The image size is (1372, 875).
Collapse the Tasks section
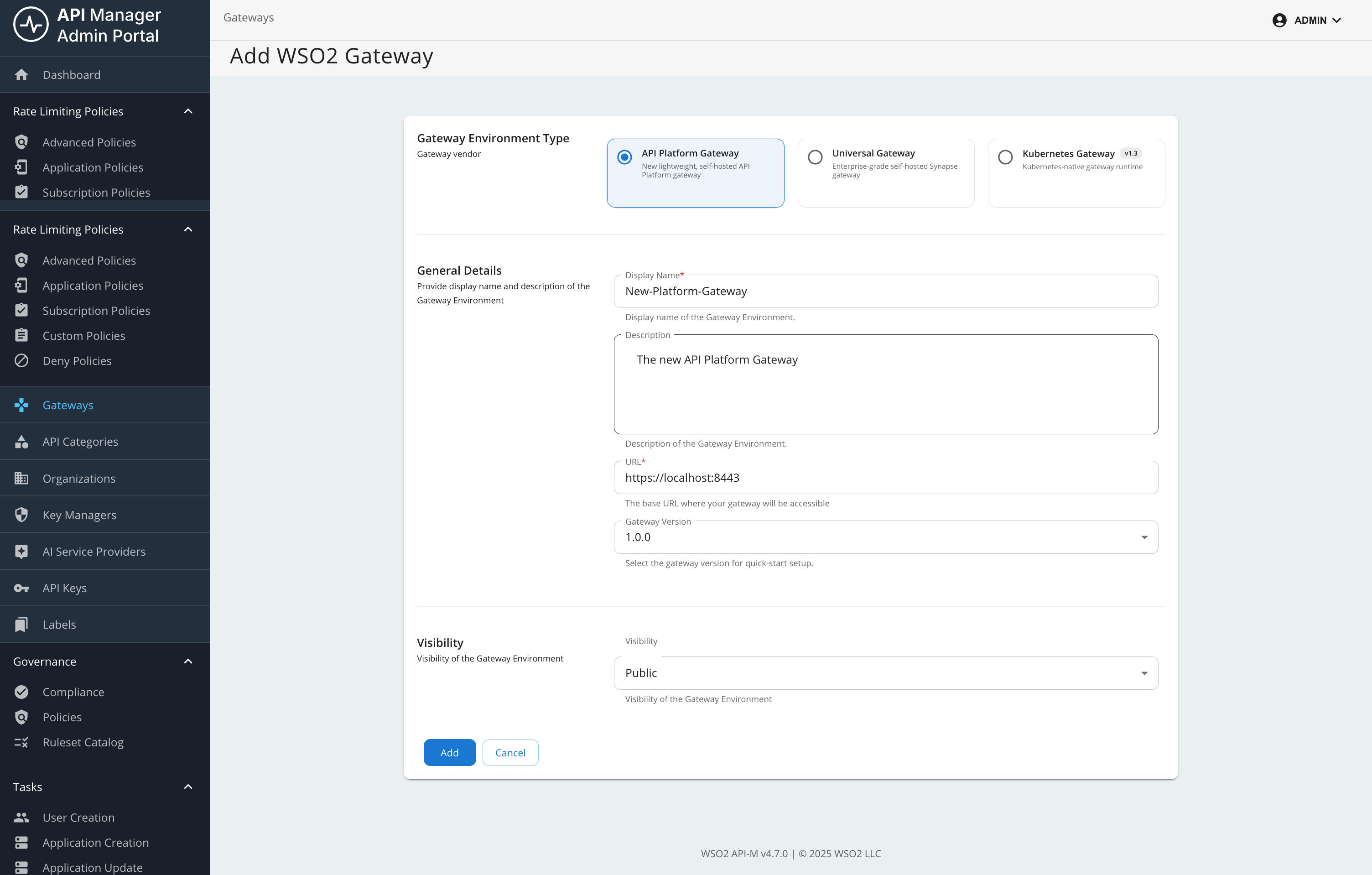point(188,786)
